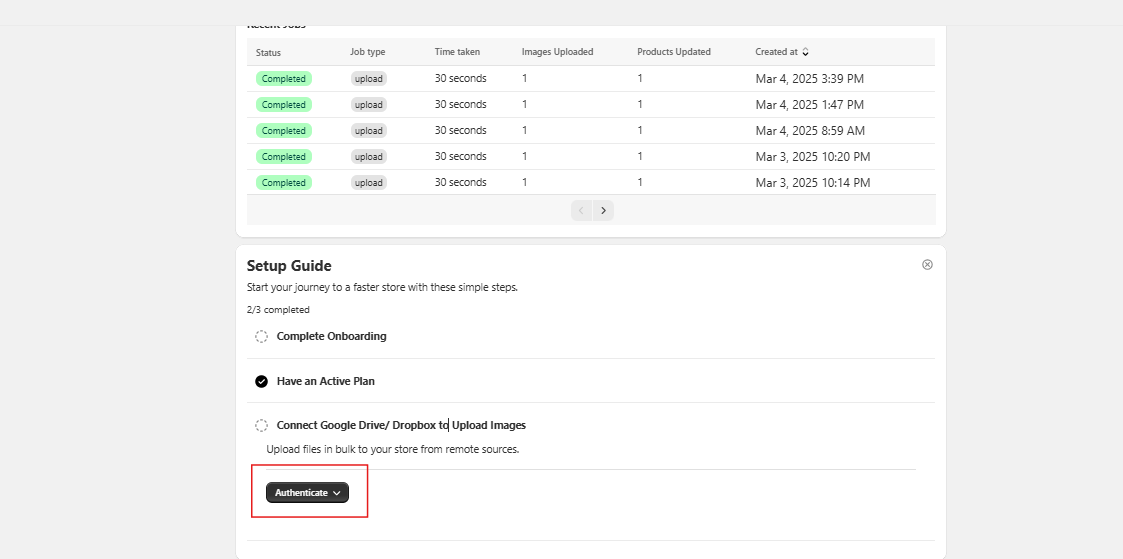Click dashed circle beside Complete Onboarding
Image resolution: width=1123 pixels, height=559 pixels.
point(261,337)
